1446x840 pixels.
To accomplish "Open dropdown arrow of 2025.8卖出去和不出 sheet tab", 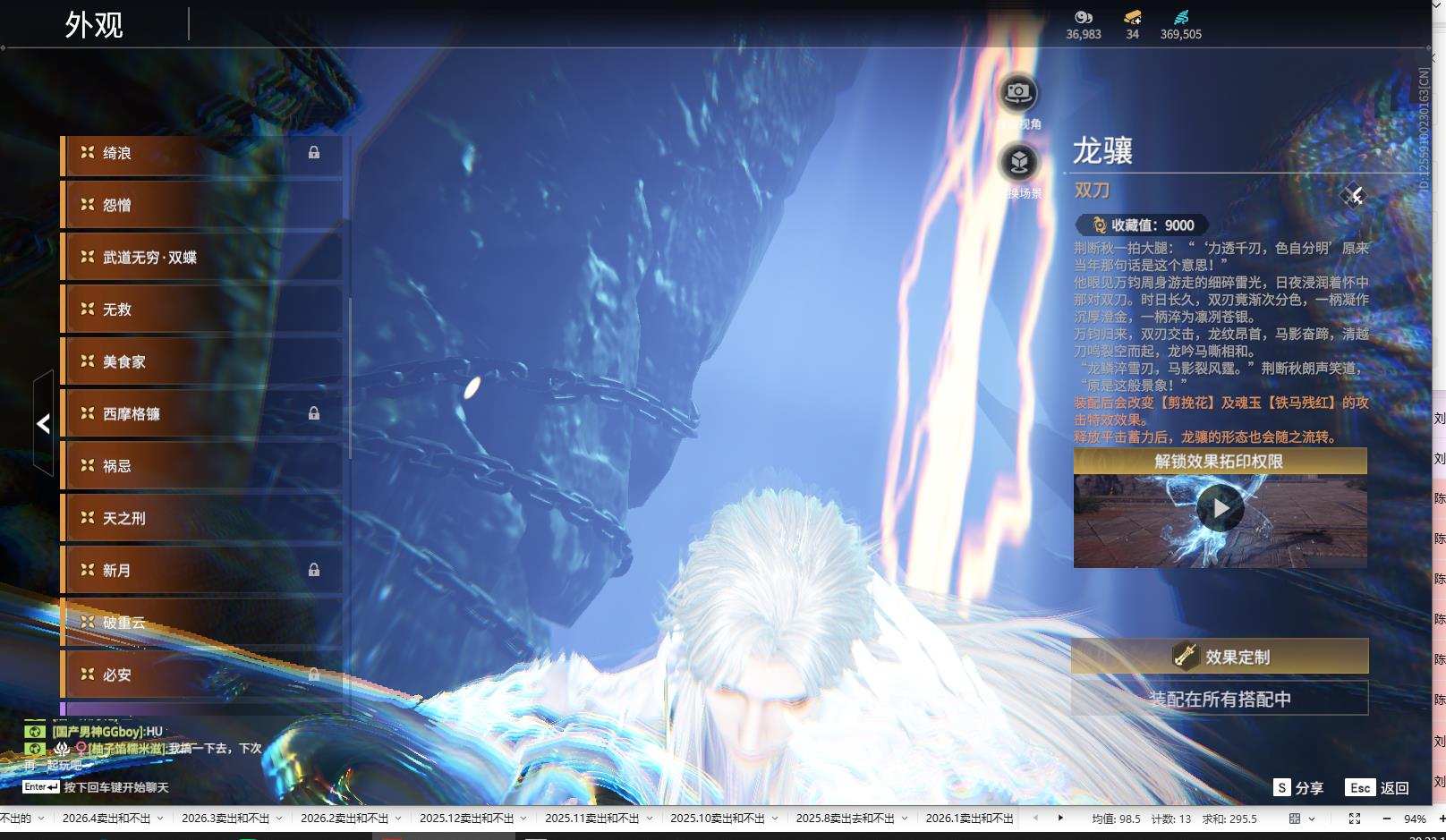I will tap(905, 819).
